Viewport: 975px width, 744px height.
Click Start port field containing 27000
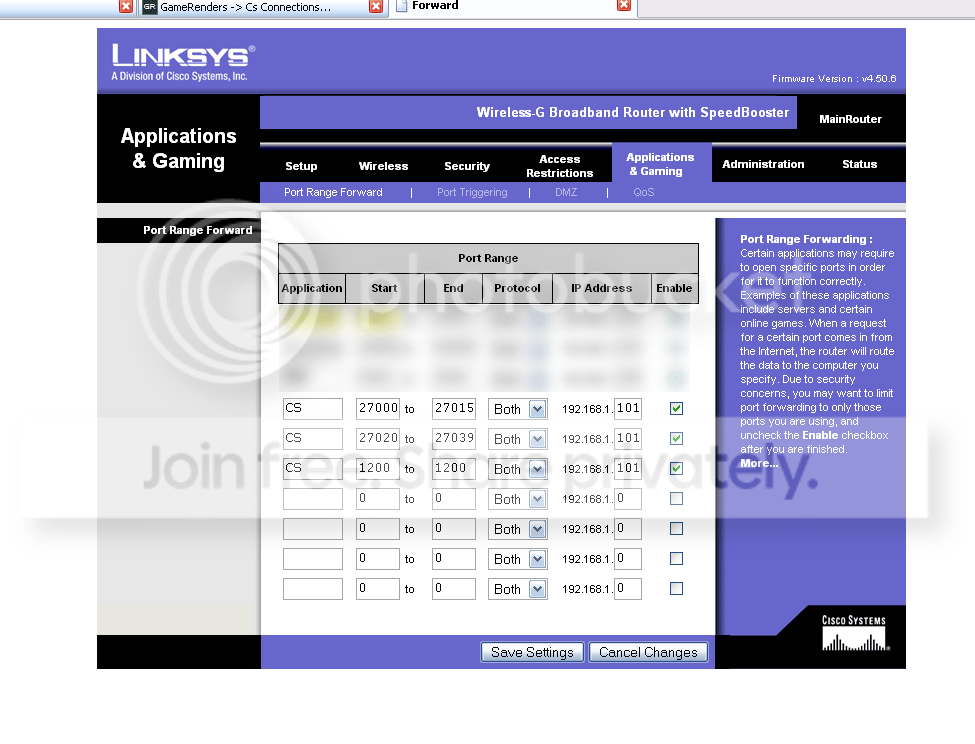pos(378,408)
